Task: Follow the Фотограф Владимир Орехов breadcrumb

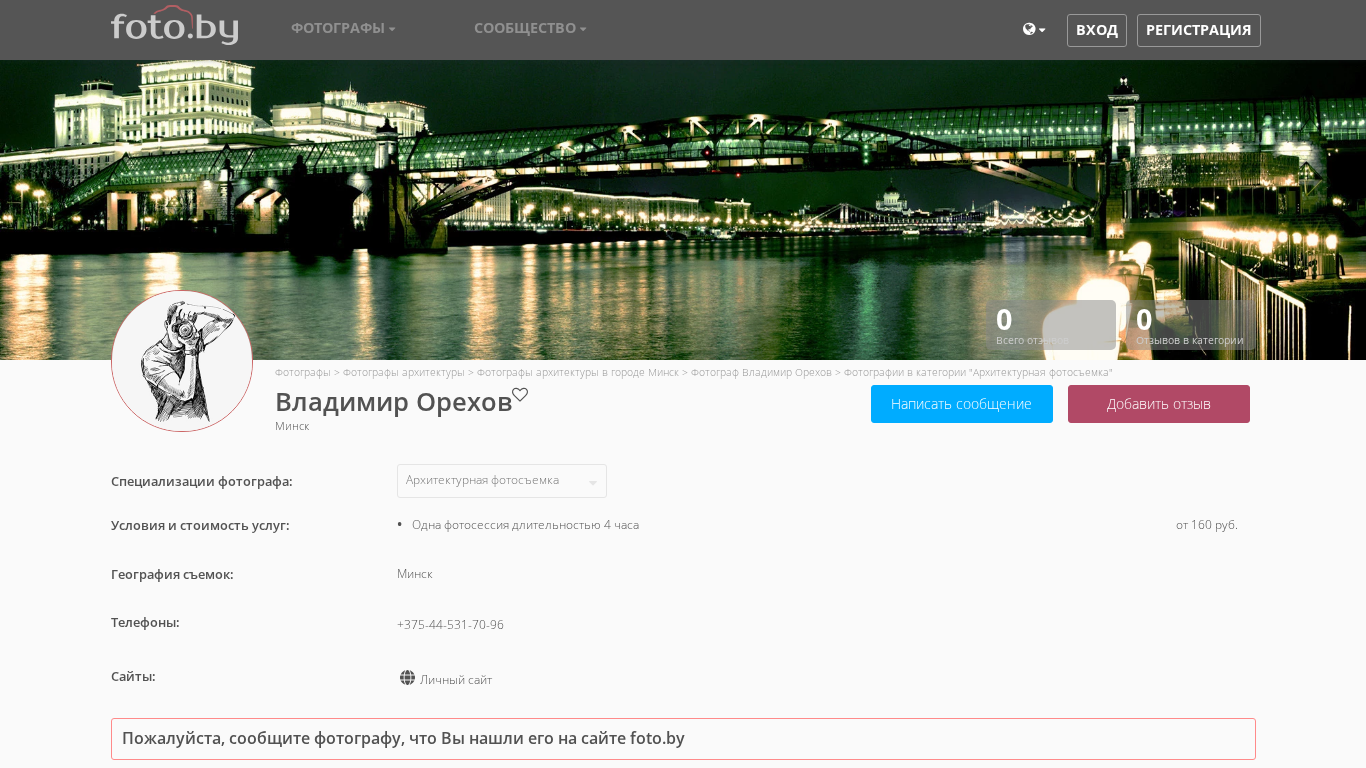Action: pos(761,372)
